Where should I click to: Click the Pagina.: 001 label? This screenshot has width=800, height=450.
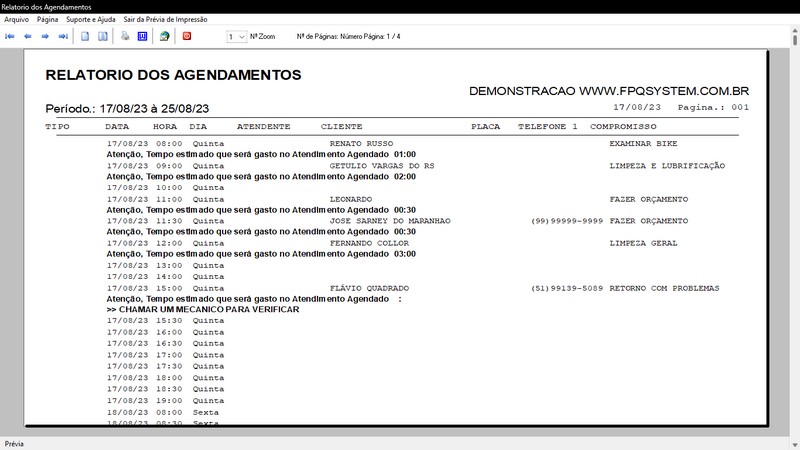[713, 108]
